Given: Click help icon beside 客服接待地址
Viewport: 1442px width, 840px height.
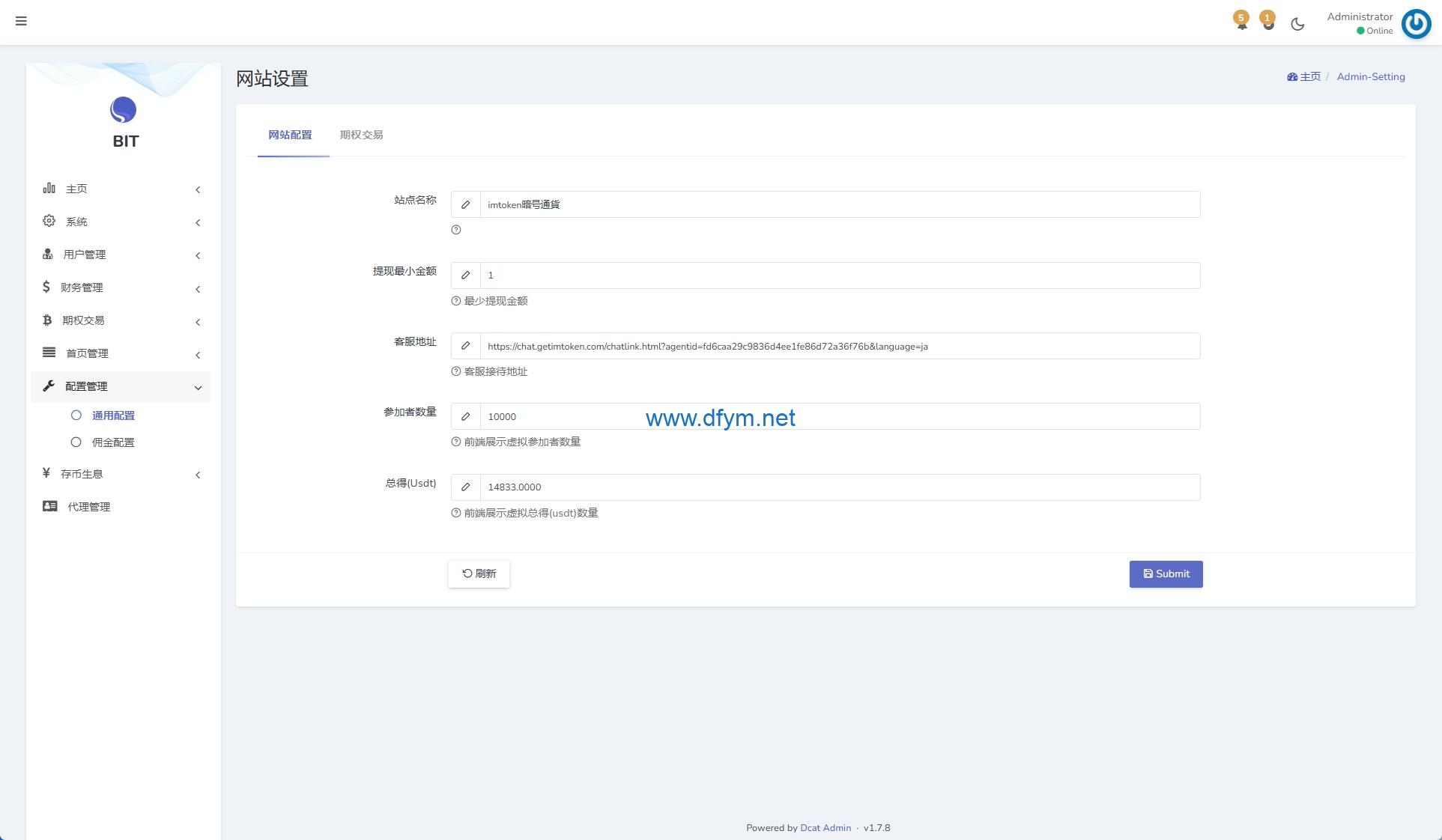Looking at the screenshot, I should click(455, 371).
